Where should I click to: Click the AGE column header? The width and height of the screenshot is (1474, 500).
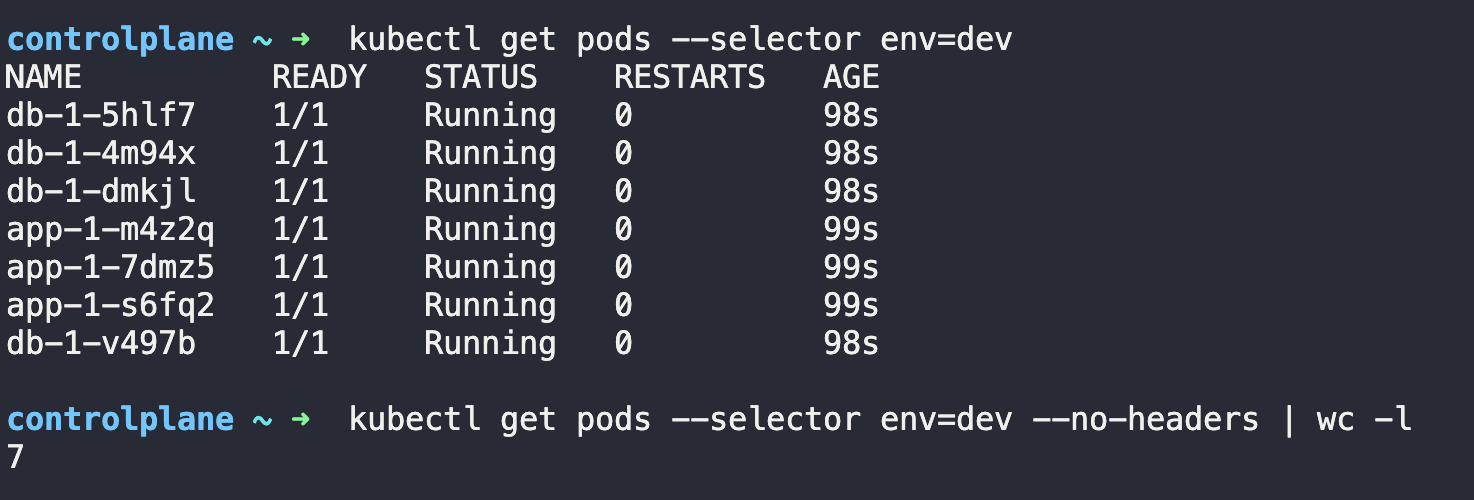point(852,78)
